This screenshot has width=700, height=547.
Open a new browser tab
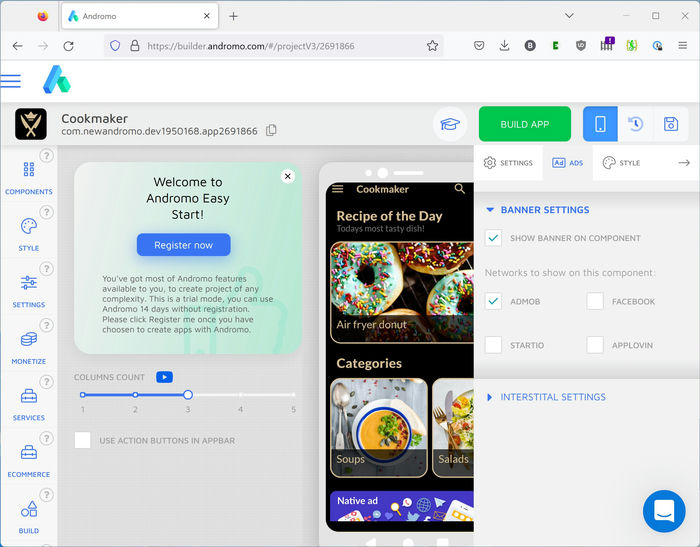[x=233, y=16]
